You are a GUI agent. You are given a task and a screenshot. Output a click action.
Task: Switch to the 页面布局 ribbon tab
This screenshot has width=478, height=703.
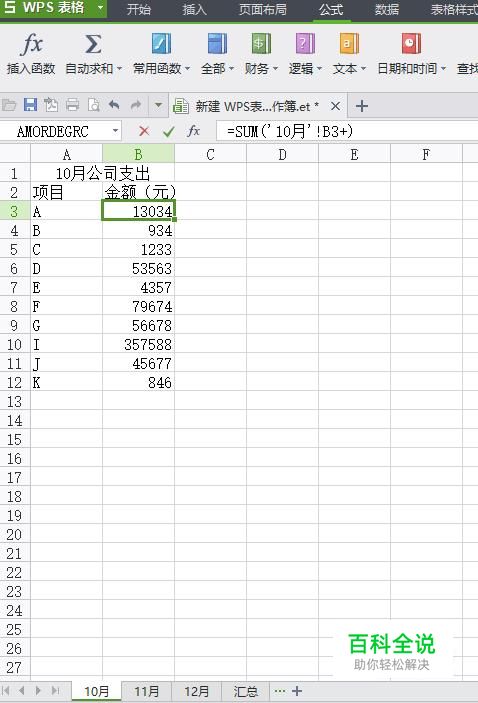(x=263, y=9)
